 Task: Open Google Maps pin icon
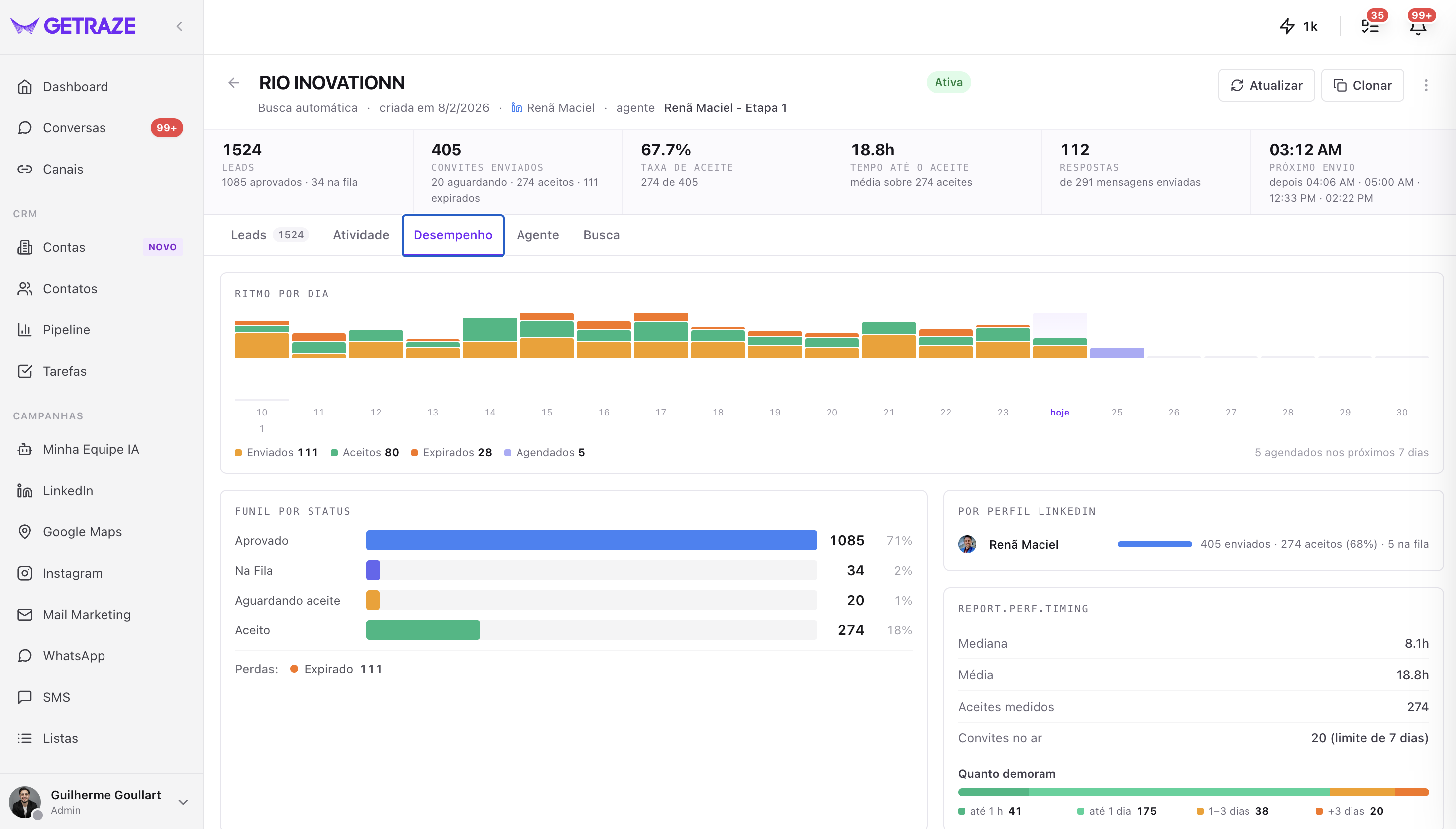coord(24,532)
